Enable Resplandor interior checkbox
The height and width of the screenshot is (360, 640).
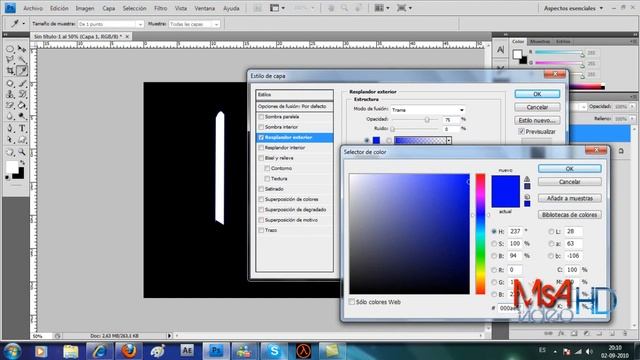click(x=261, y=148)
